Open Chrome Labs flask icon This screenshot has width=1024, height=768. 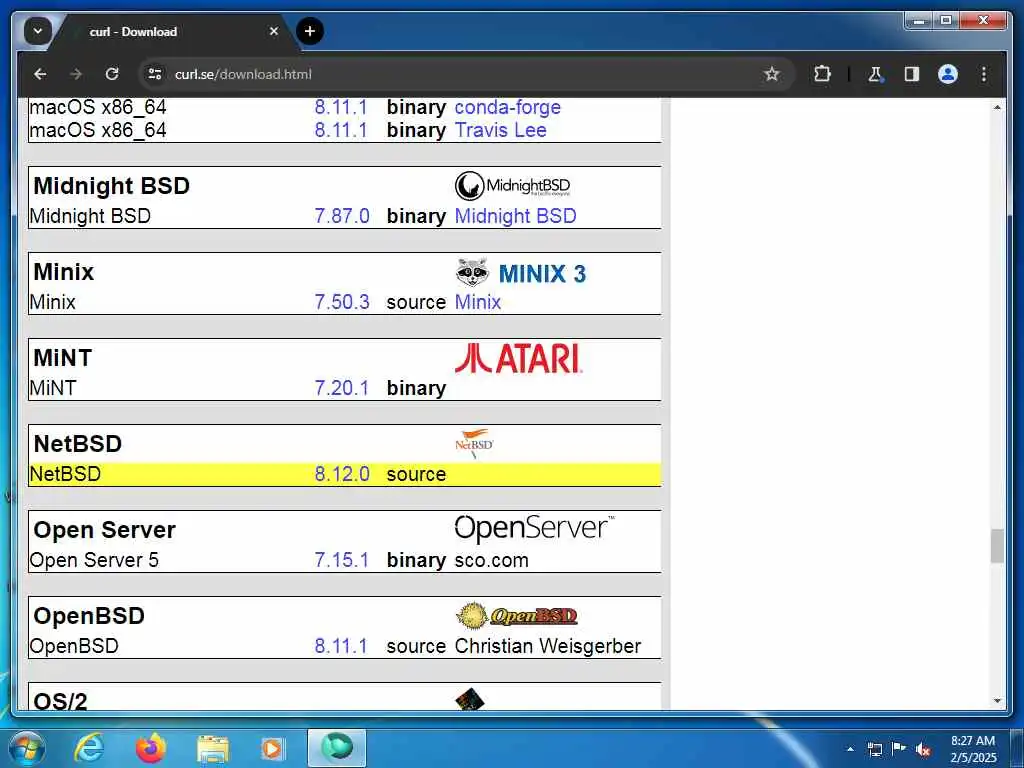point(875,74)
